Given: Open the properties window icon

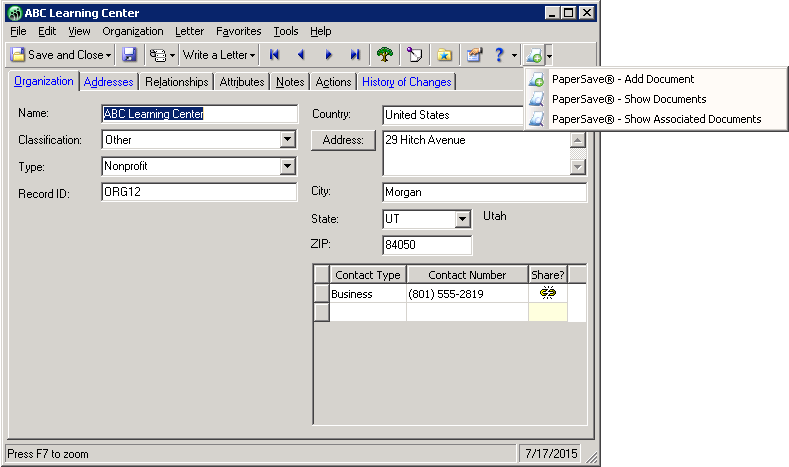Looking at the screenshot, I should click(474, 55).
